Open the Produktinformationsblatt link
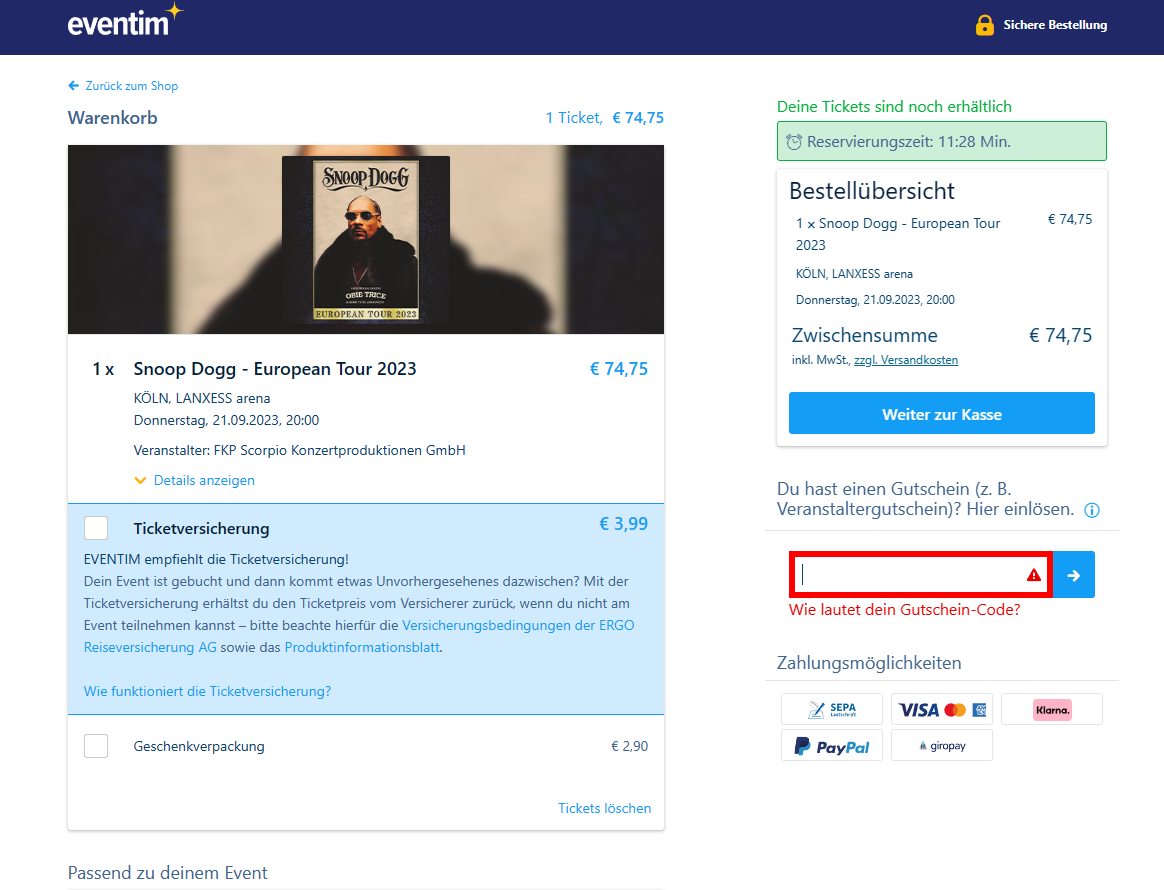The width and height of the screenshot is (1164, 890). [x=362, y=647]
